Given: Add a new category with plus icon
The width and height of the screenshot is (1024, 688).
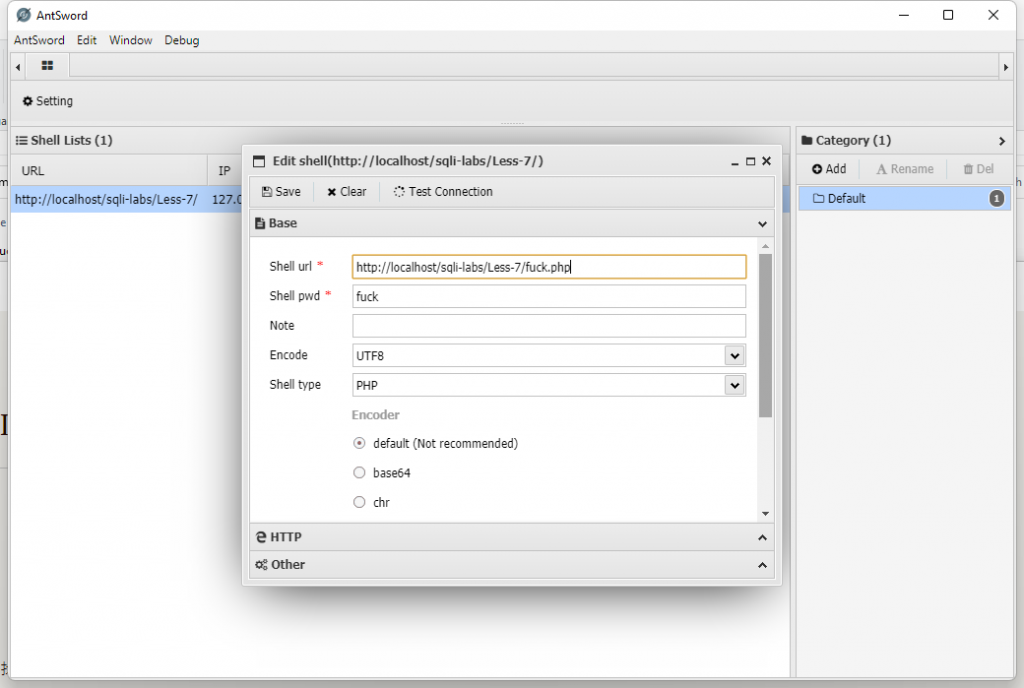Looking at the screenshot, I should click(817, 169).
